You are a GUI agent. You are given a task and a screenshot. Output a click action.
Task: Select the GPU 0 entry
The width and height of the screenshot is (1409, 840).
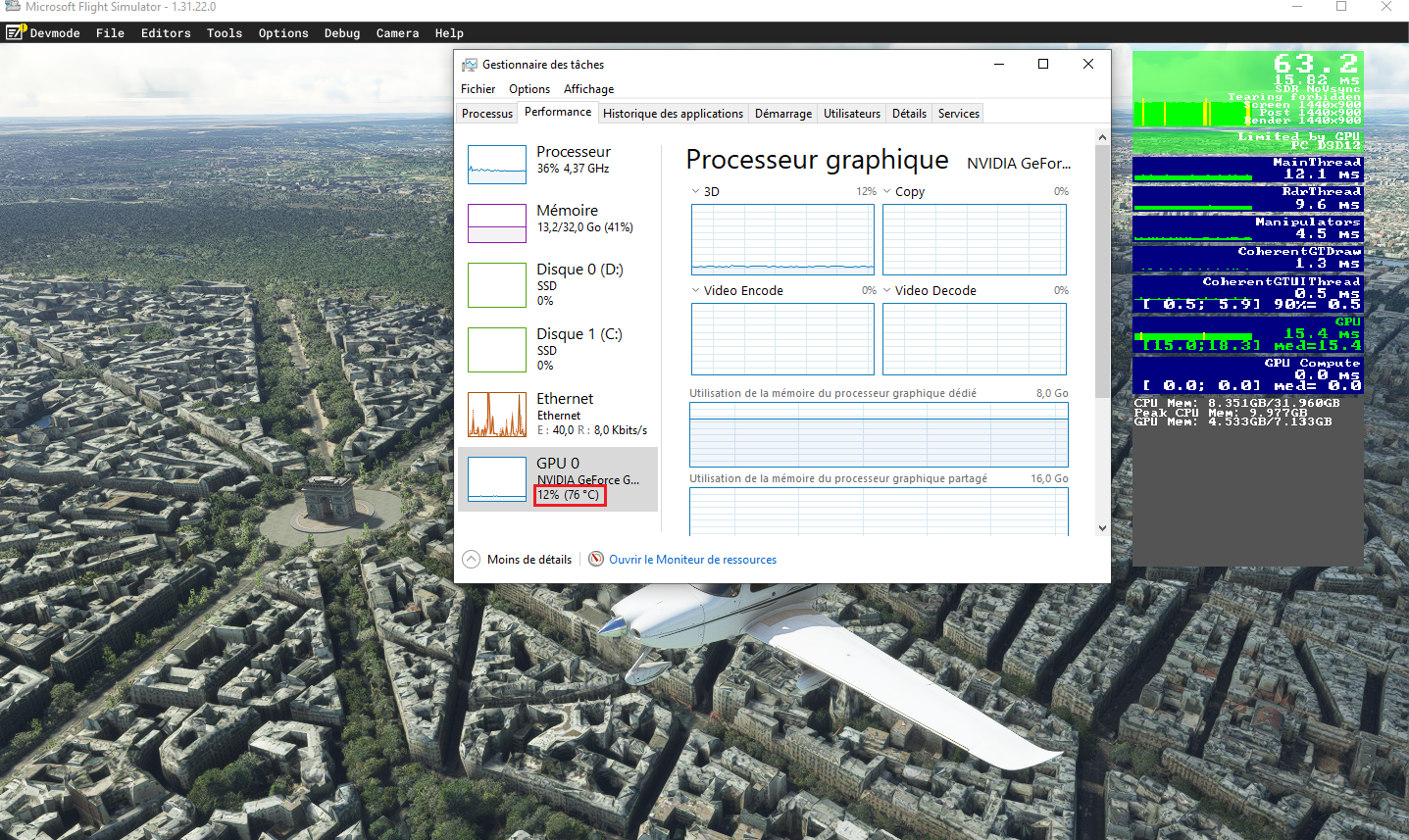[558, 479]
